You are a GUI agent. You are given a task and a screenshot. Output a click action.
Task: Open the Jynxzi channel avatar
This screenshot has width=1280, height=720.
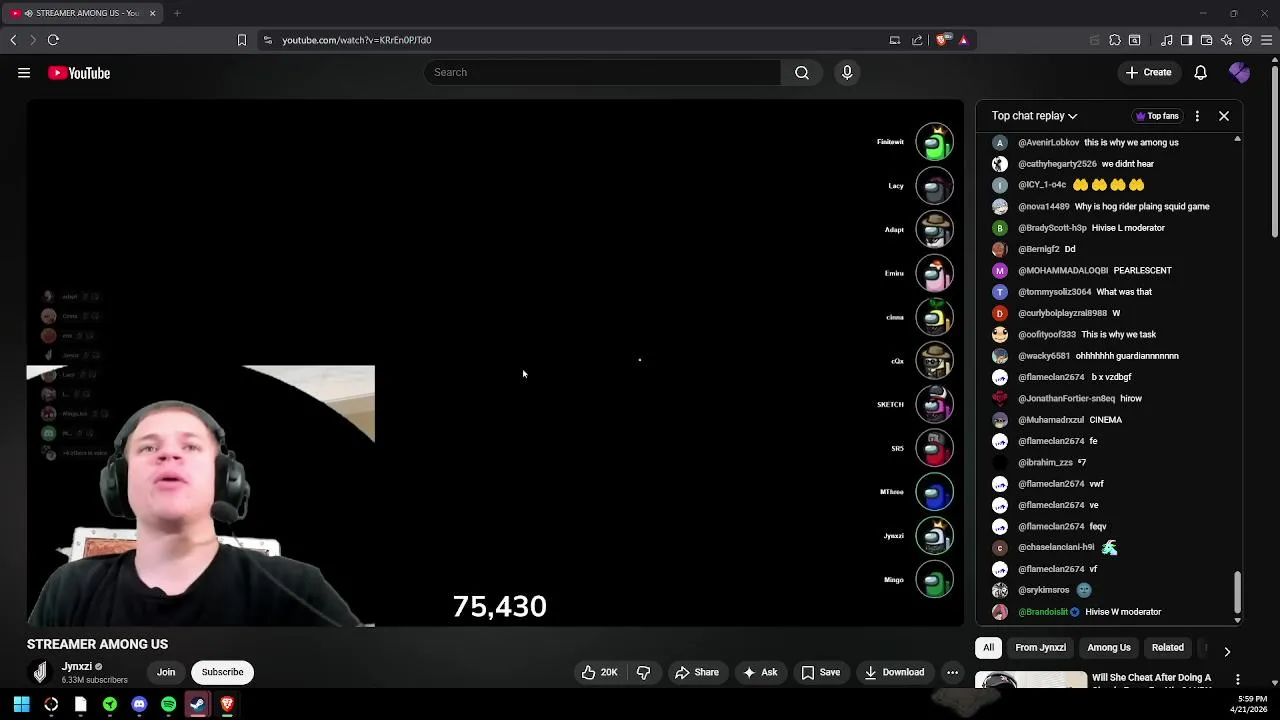click(x=40, y=672)
